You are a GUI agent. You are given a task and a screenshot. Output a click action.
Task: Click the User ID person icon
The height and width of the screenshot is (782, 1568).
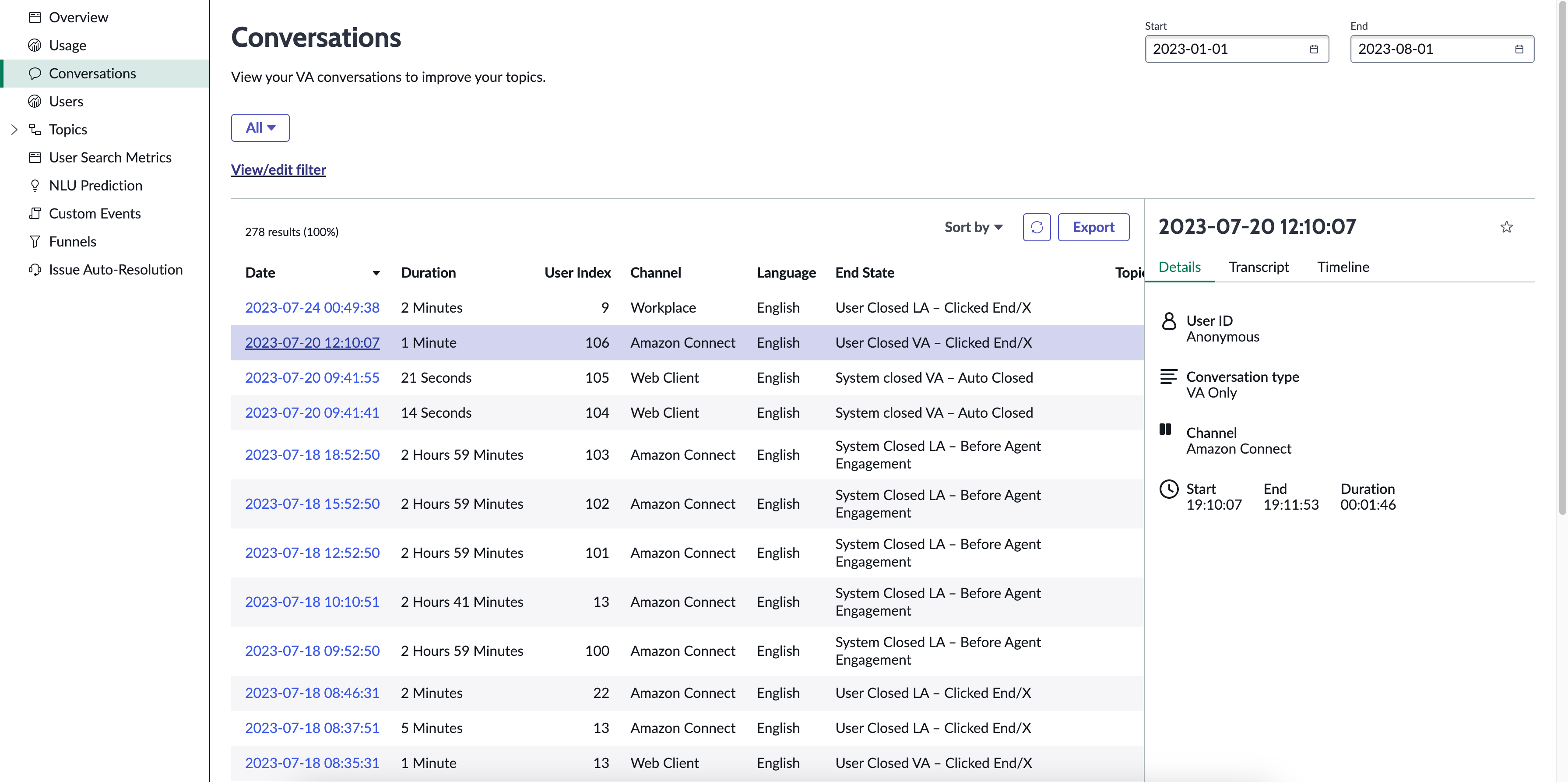click(1169, 321)
